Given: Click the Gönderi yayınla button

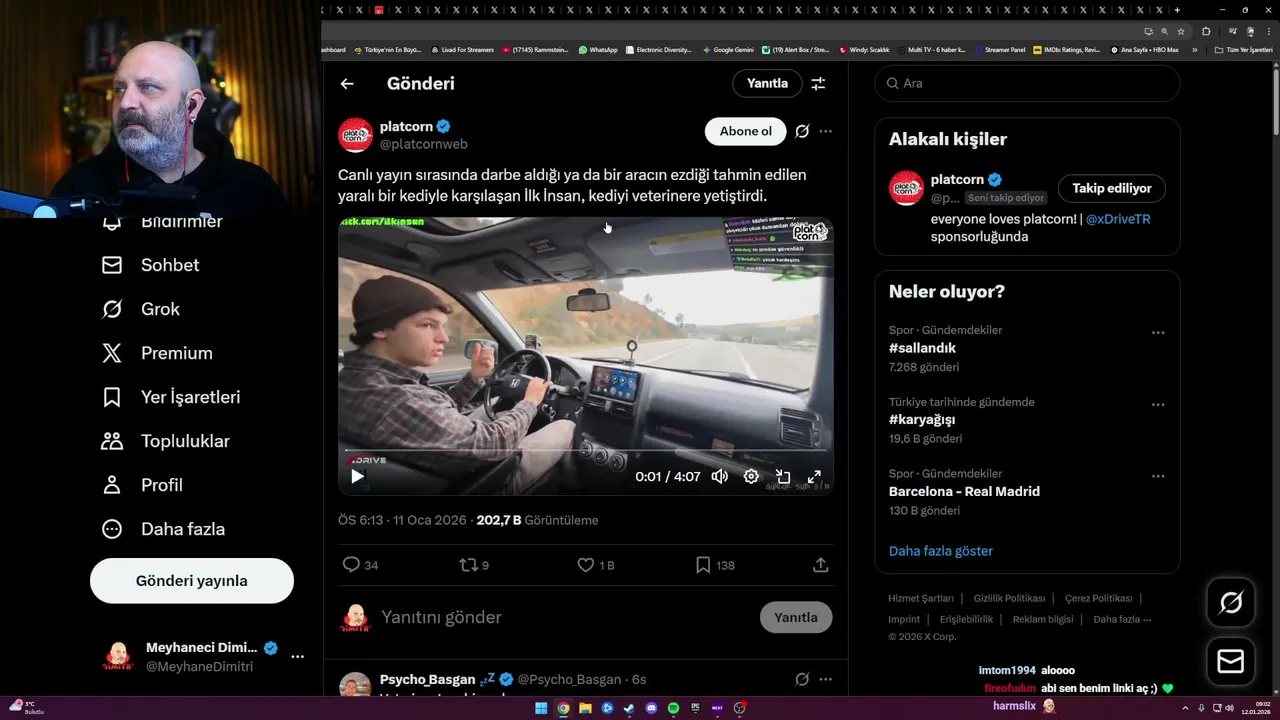Looking at the screenshot, I should 192,581.
